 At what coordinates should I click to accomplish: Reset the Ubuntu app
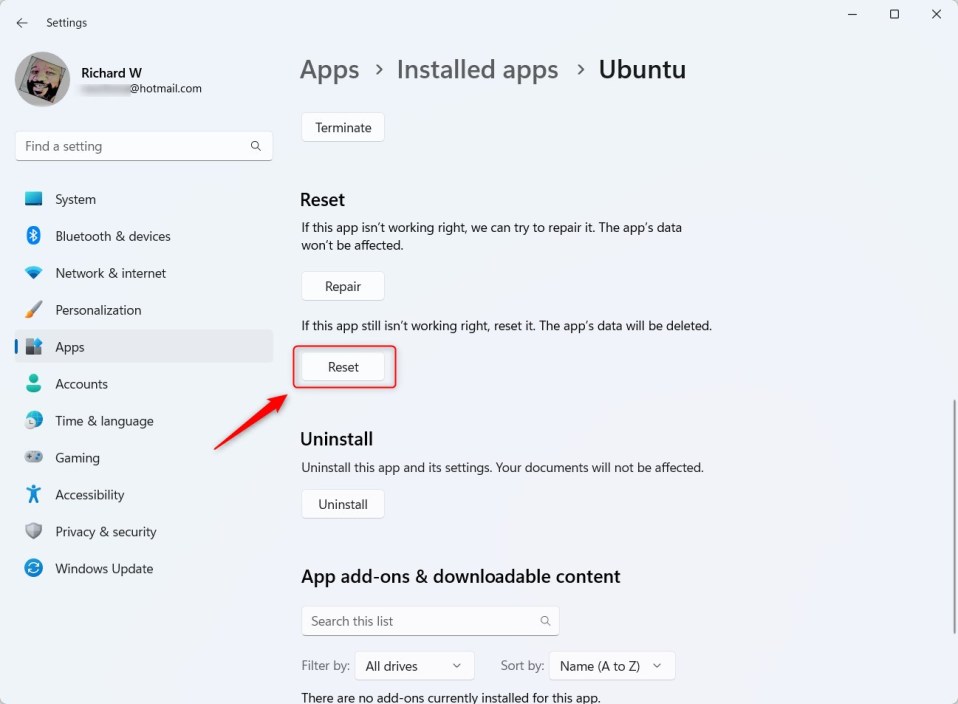[343, 367]
